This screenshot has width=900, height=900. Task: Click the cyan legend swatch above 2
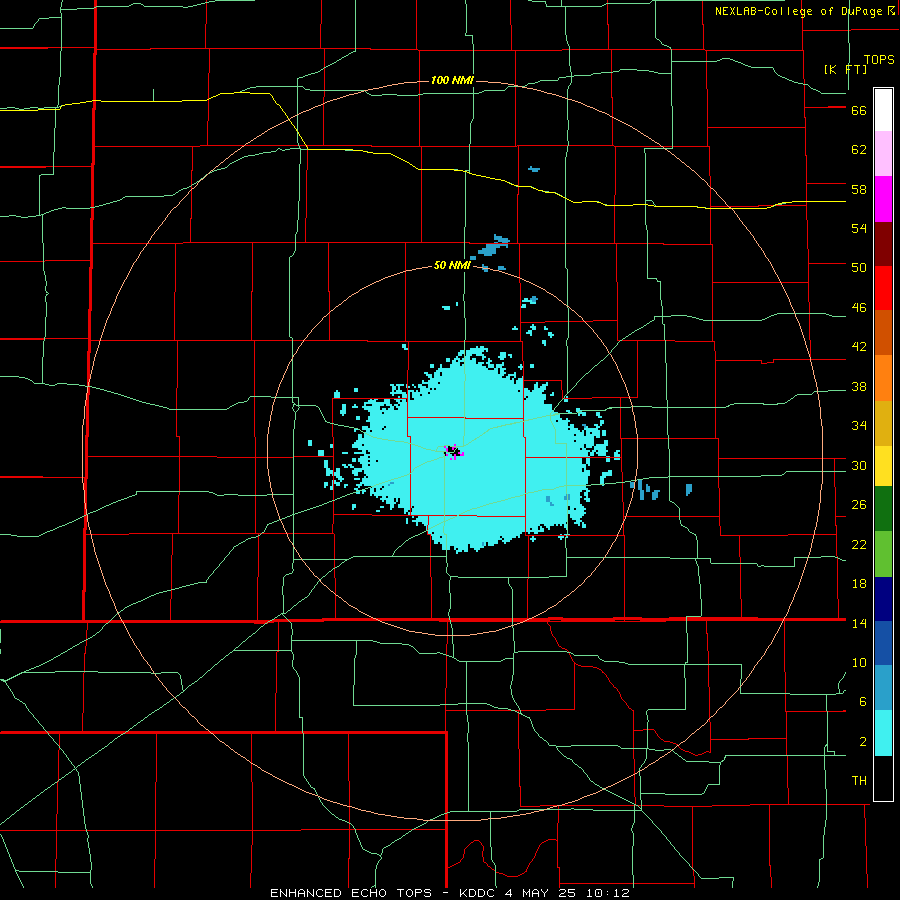(x=883, y=733)
